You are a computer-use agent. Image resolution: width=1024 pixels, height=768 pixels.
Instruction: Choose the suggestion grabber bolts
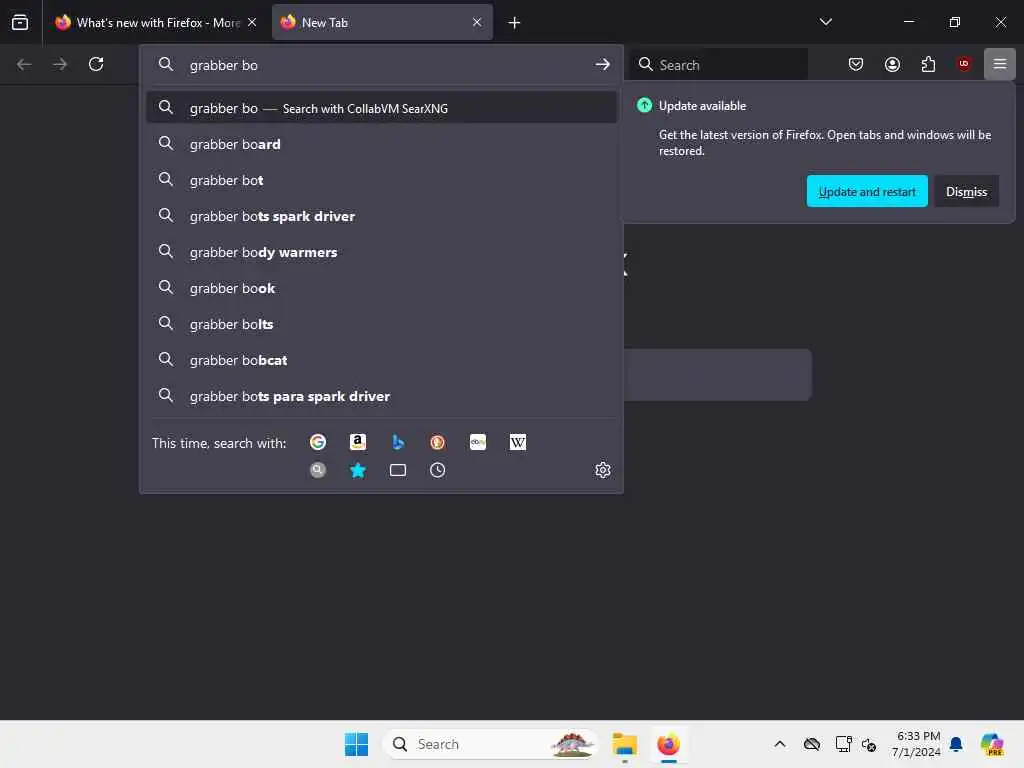[381, 323]
